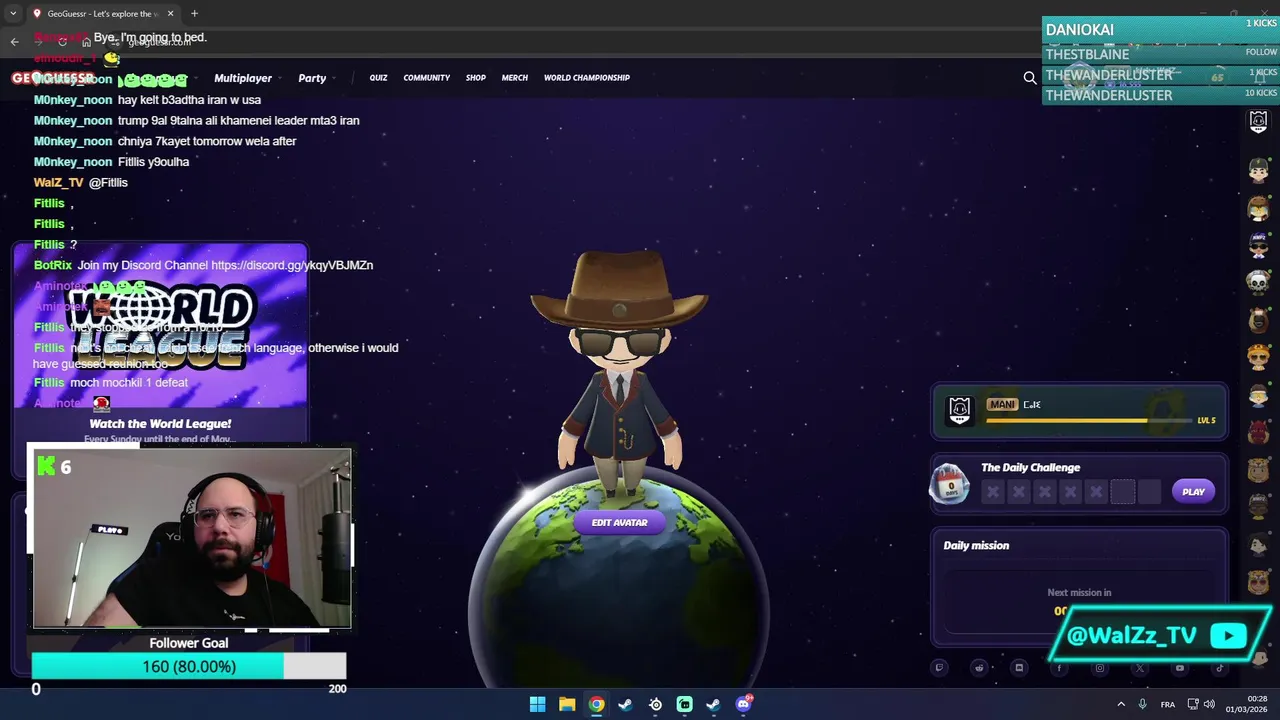Open the SteelSeries app in the taskbar
The image size is (1280, 720).
coord(655,704)
